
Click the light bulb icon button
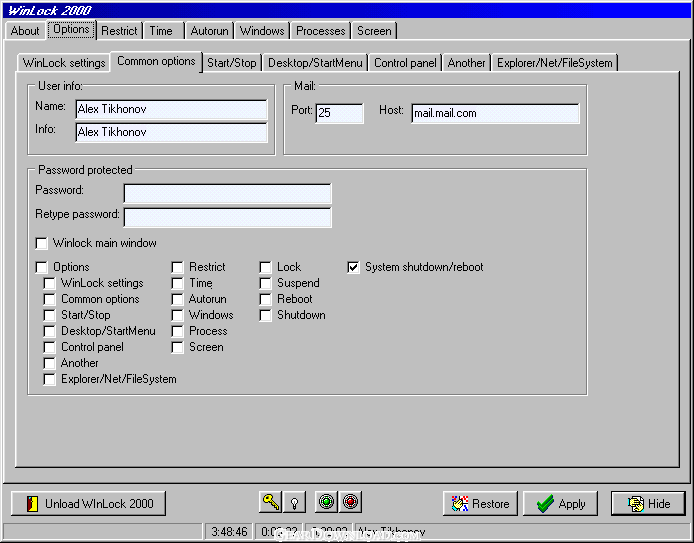294,502
